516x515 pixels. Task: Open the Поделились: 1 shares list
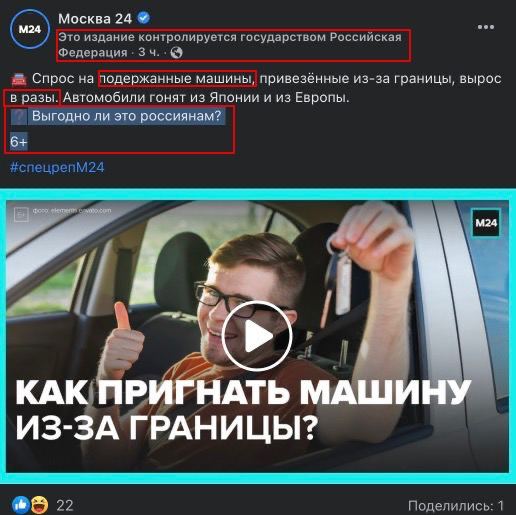pyautogui.click(x=456, y=505)
